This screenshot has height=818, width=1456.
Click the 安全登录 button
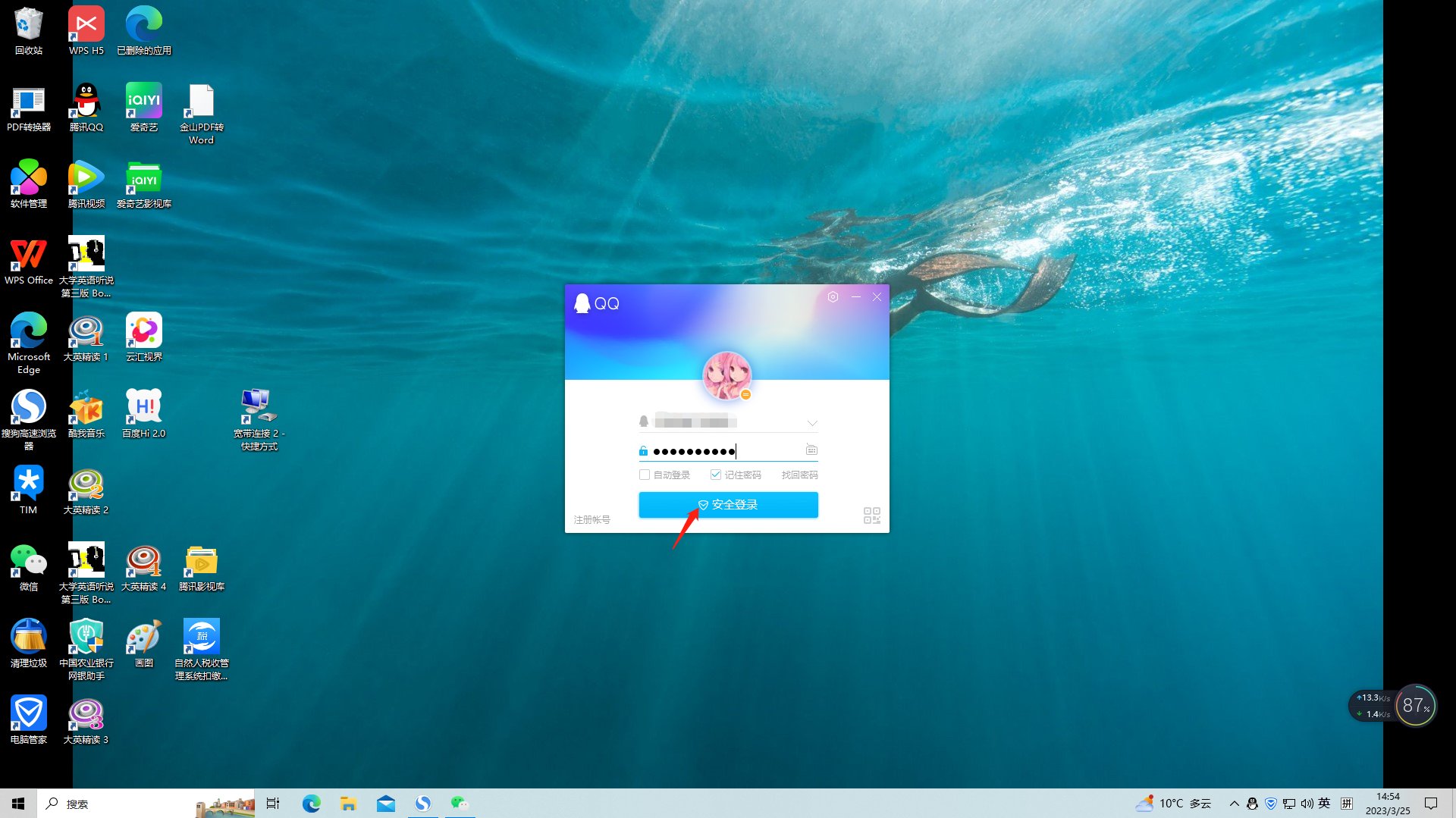pyautogui.click(x=728, y=505)
